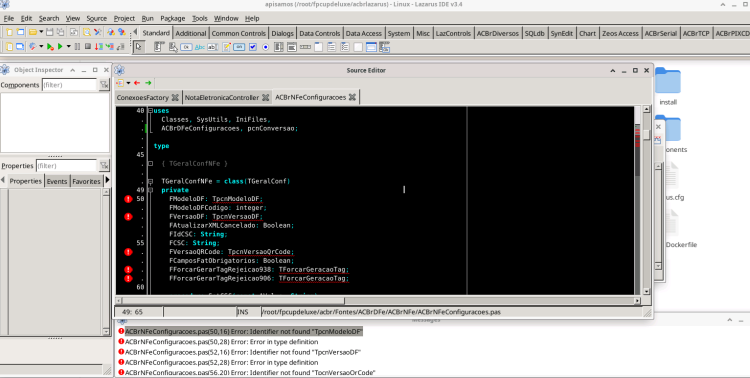Toggle the TGeralConfNFe comment fold marker

pyautogui.click(x=150, y=164)
